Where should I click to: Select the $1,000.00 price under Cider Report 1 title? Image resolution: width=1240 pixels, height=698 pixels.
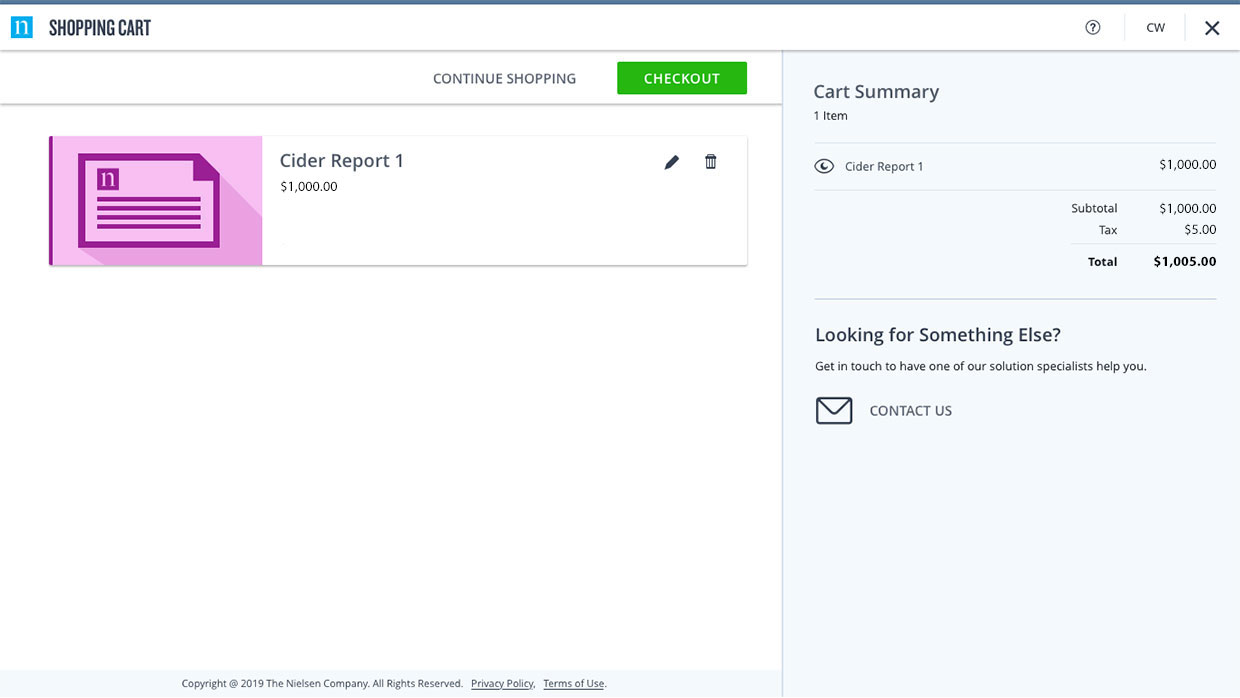pyautogui.click(x=309, y=187)
